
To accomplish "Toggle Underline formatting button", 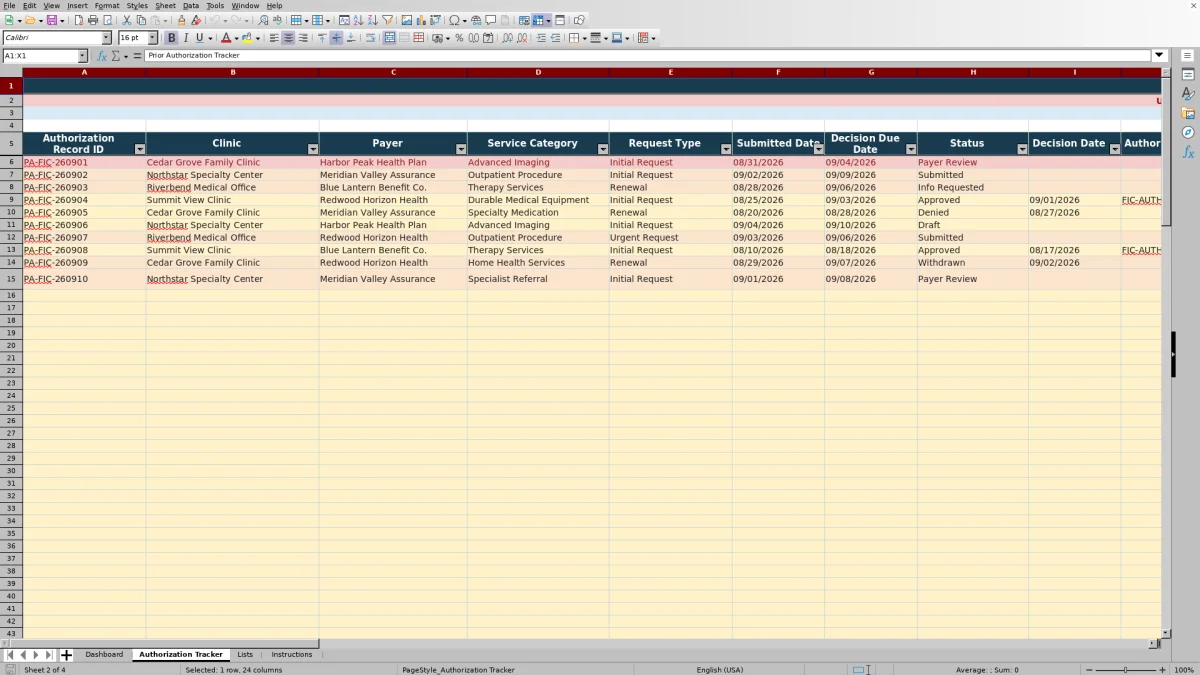I will (x=199, y=38).
